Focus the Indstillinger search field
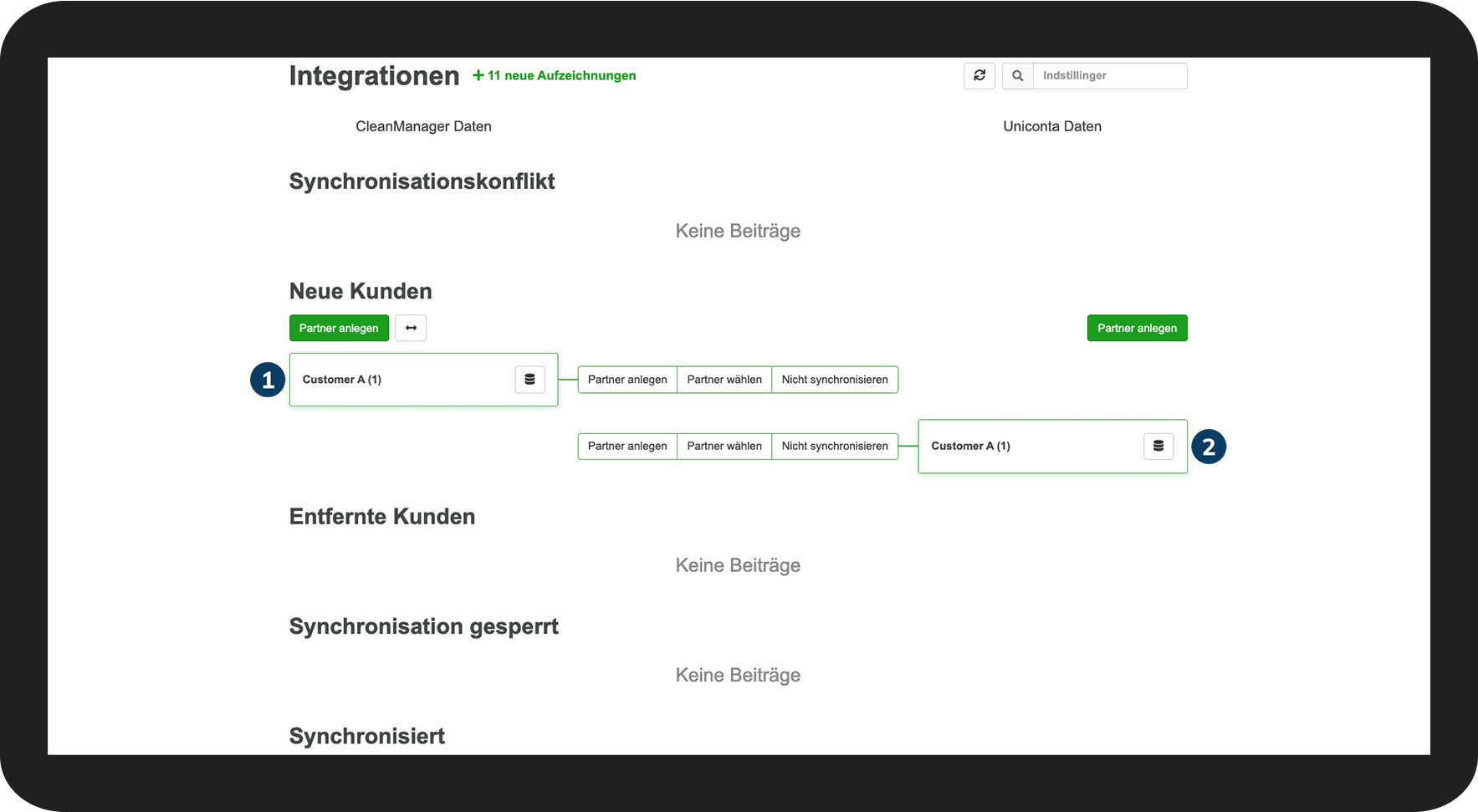Screen dimensions: 1478x812 [x=1110, y=75]
